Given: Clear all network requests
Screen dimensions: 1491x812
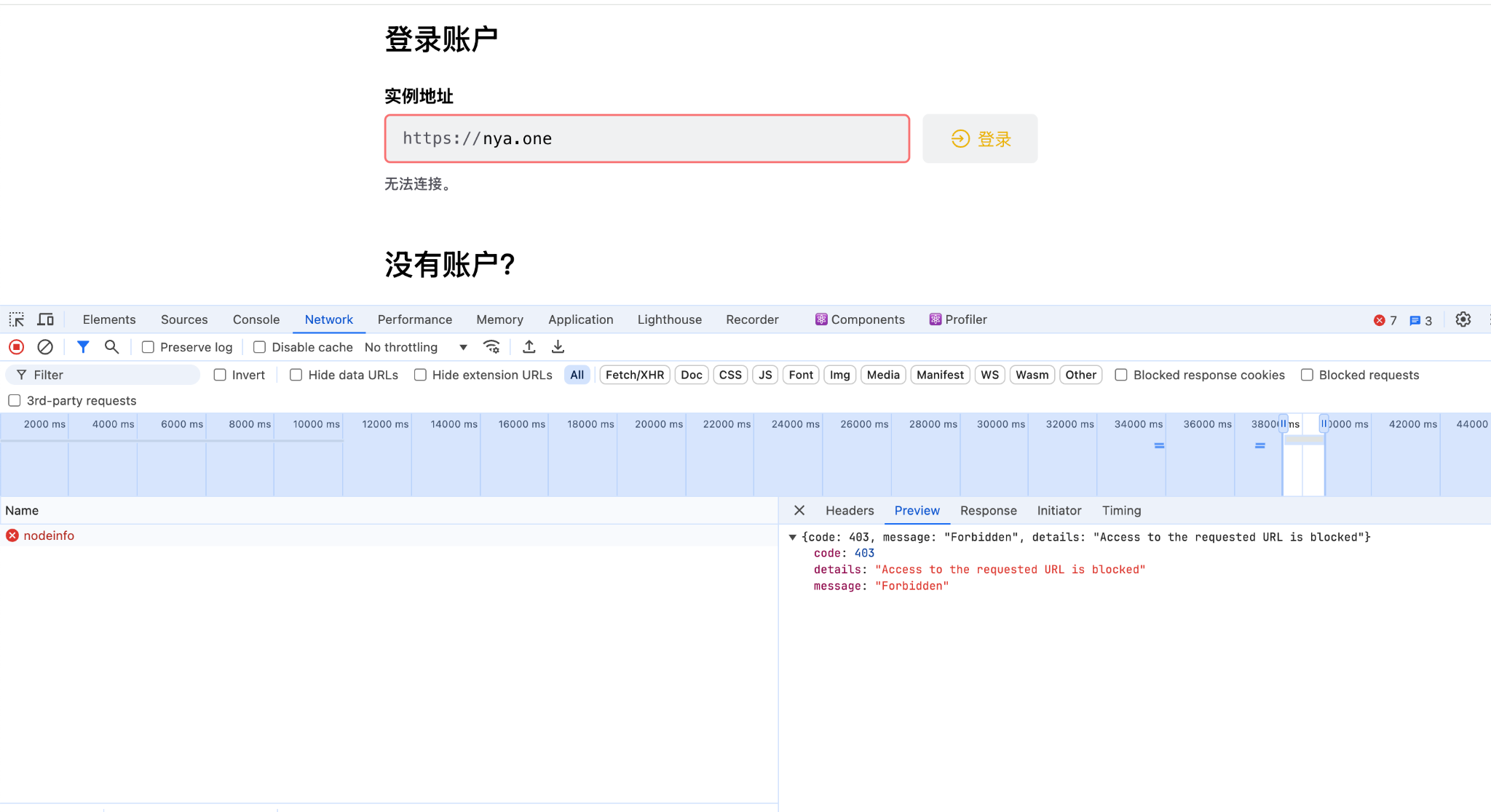Looking at the screenshot, I should (x=45, y=347).
